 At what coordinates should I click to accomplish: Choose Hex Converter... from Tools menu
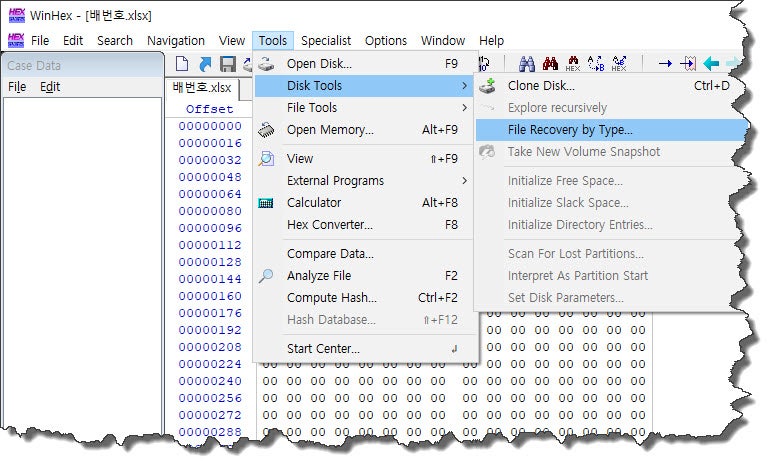pyautogui.click(x=365, y=225)
